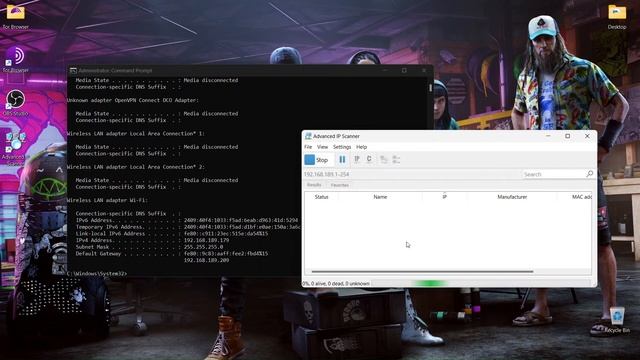Sort by the IP column header
The height and width of the screenshot is (360, 640).
pos(444,197)
